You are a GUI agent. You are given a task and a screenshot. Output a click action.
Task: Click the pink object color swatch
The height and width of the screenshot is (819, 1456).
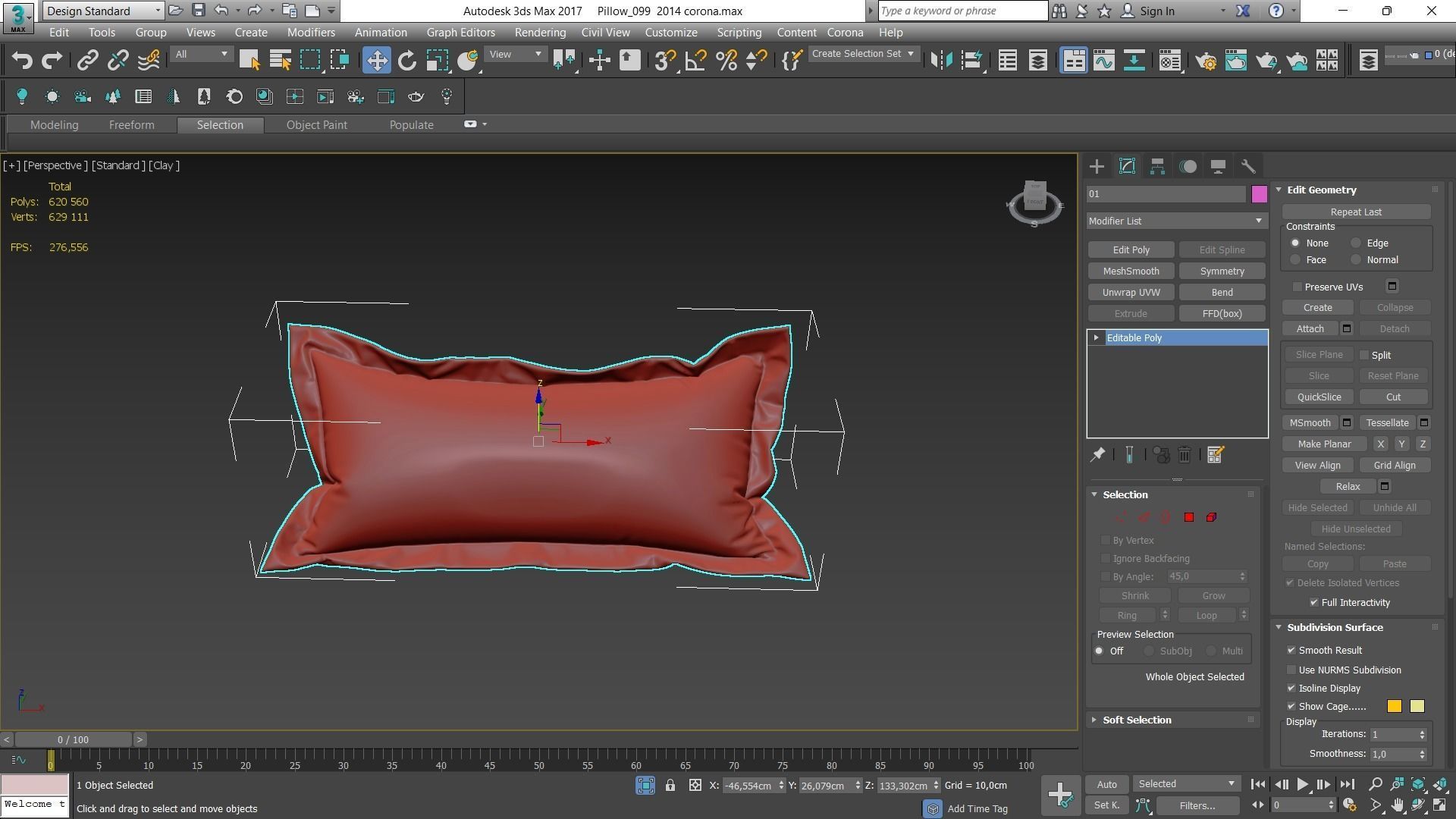pyautogui.click(x=1259, y=194)
